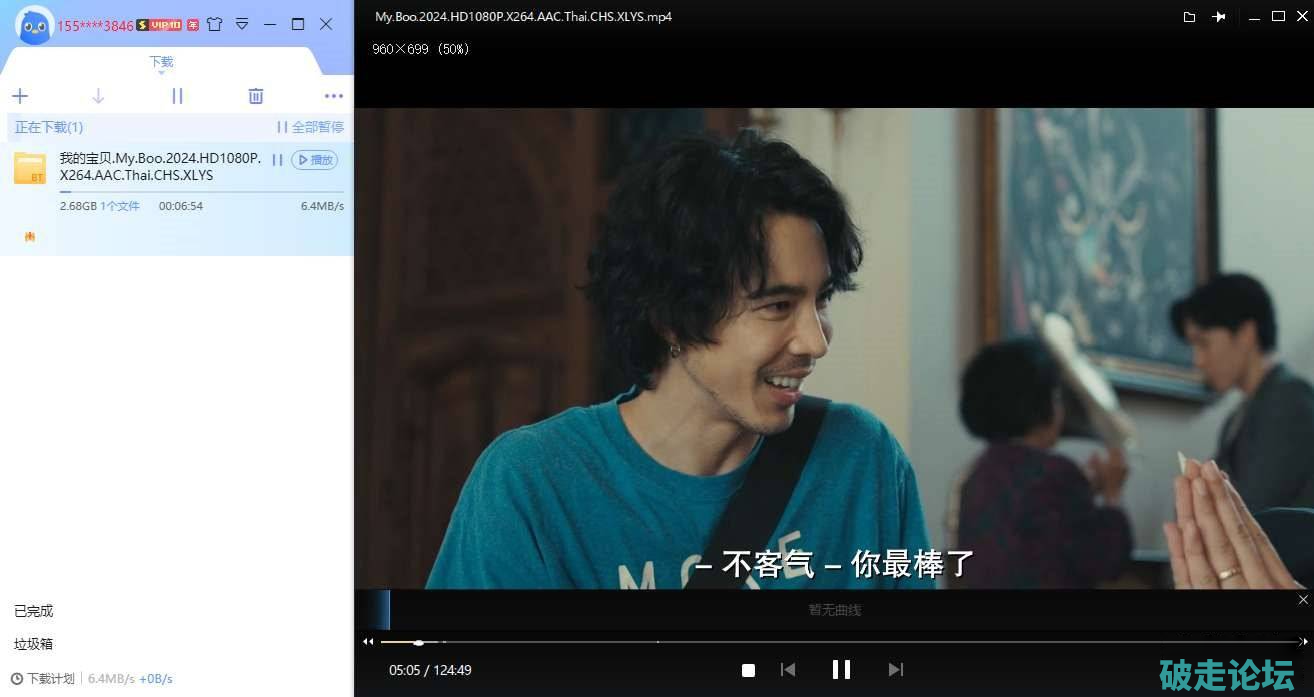This screenshot has width=1314, height=697.
Task: Pin the player window on top
Action: point(1218,17)
